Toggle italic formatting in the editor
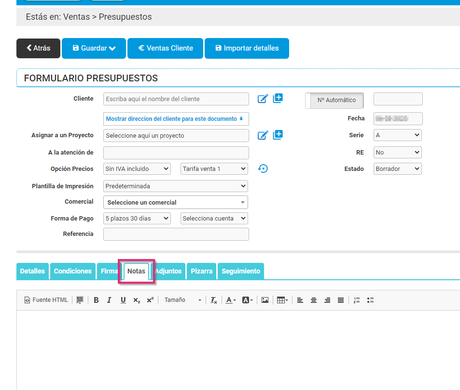This screenshot has width=460, height=390. tap(109, 300)
